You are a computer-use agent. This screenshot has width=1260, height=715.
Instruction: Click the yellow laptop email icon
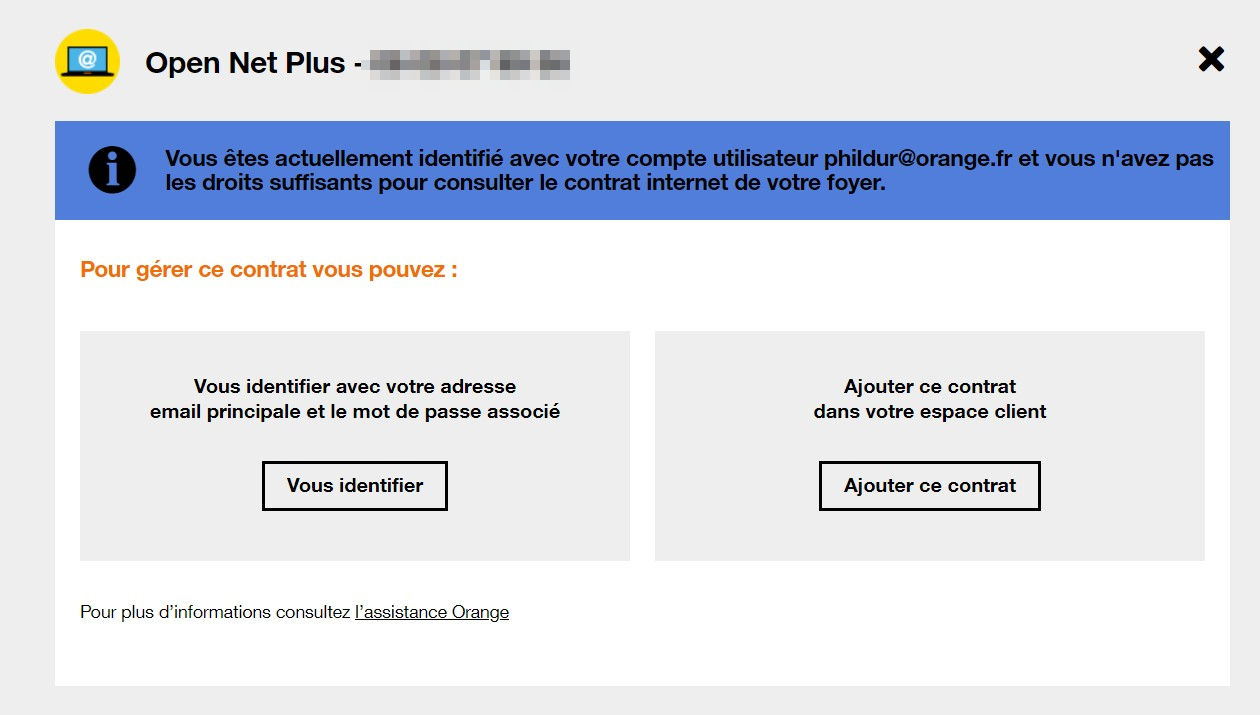tap(87, 62)
